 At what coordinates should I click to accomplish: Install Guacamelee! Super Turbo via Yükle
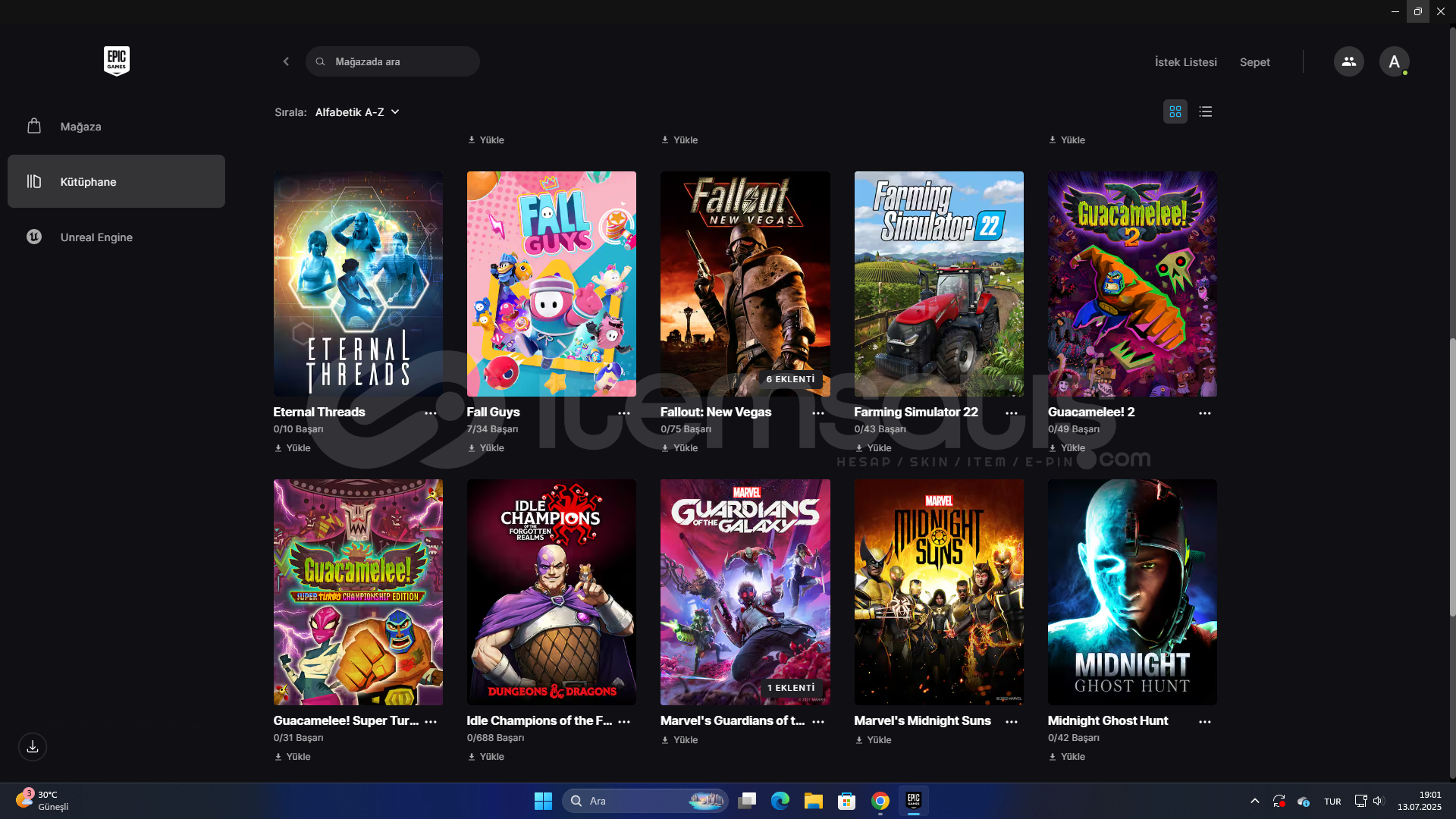[293, 757]
